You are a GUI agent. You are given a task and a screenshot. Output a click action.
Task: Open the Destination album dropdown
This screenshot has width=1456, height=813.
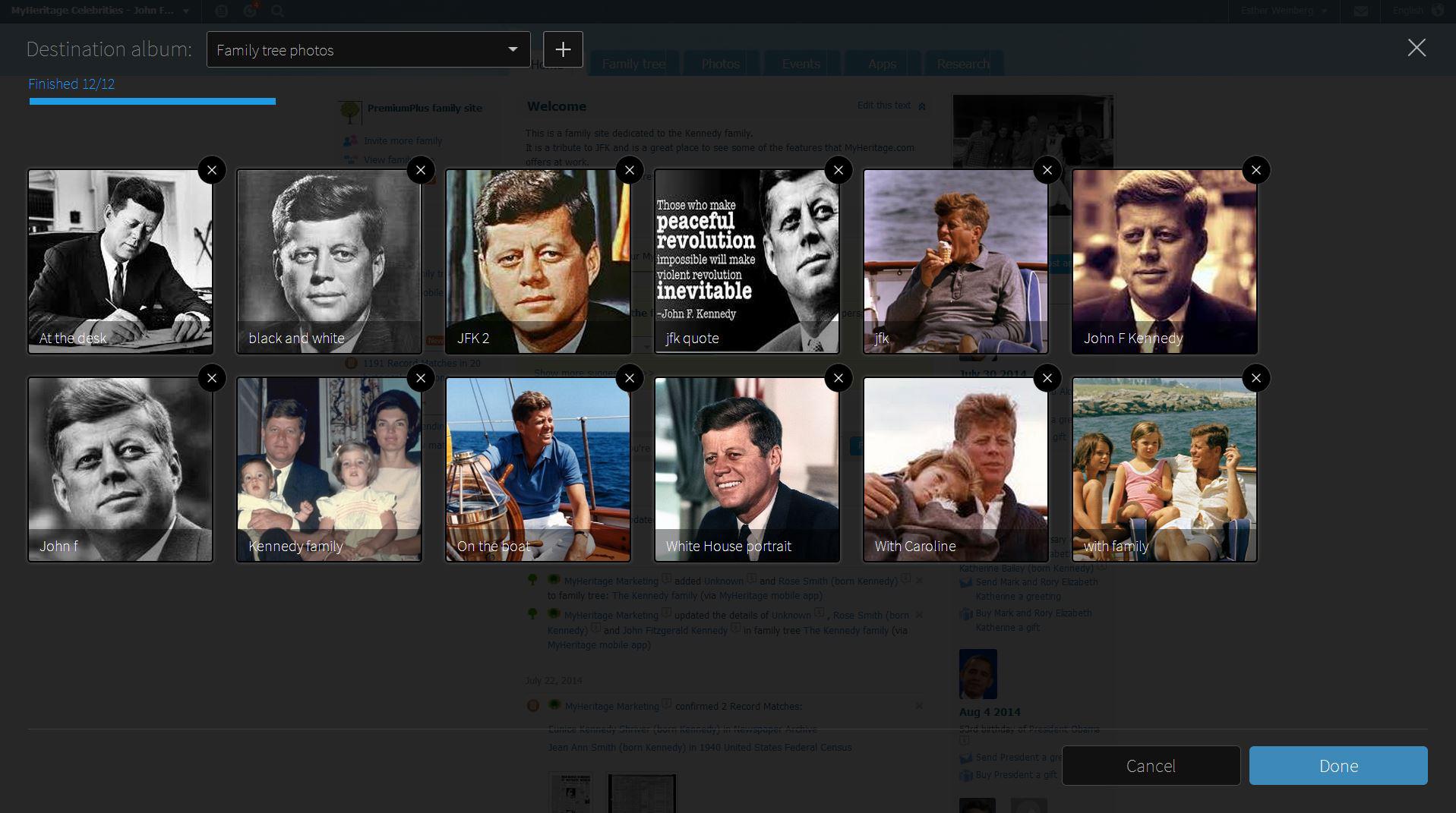pos(368,49)
